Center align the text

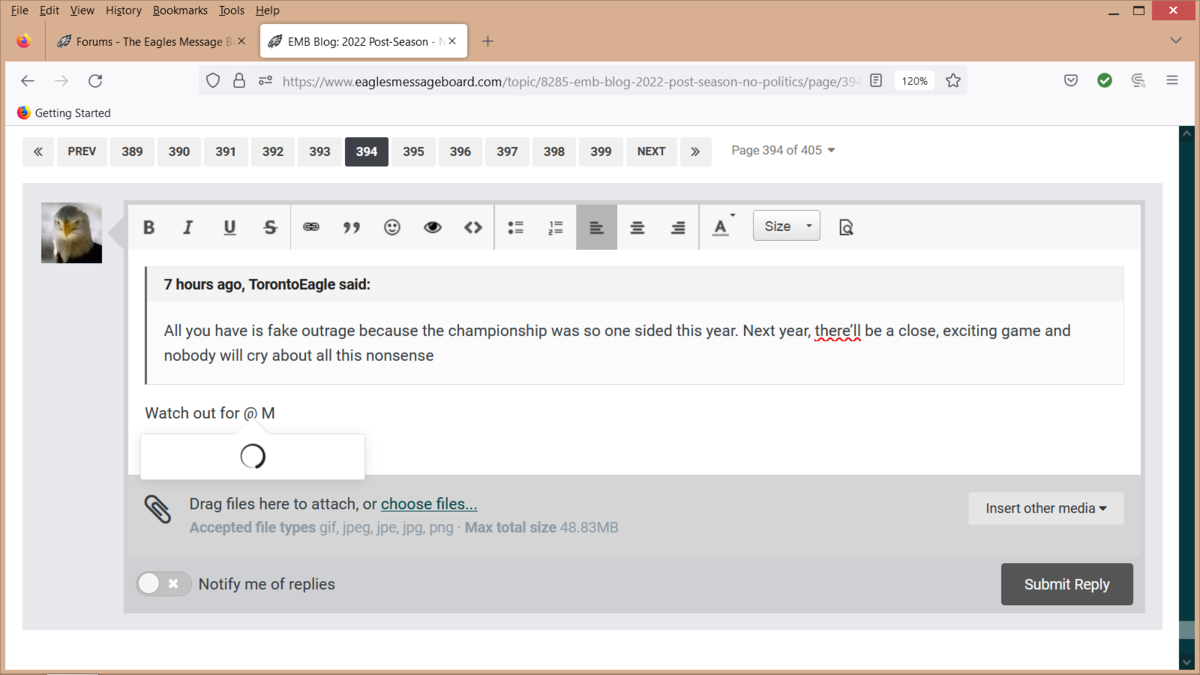tap(637, 227)
